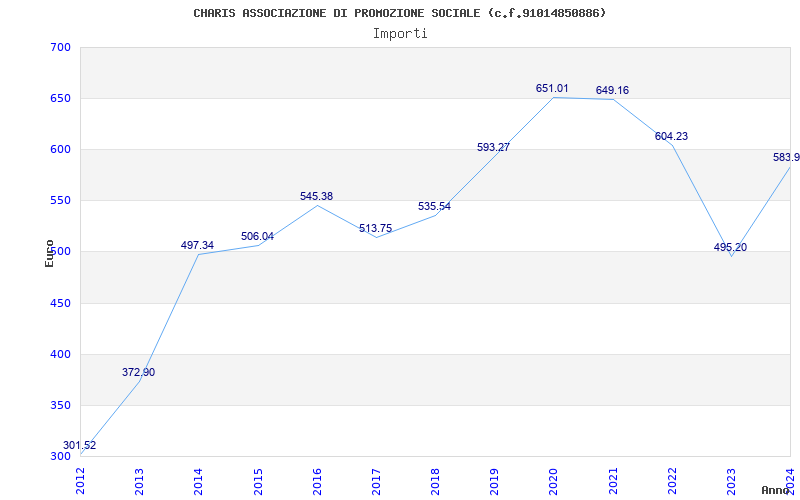This screenshot has width=800, height=500.
Task: Click the 350 y-axis value
Action: [x=61, y=406]
